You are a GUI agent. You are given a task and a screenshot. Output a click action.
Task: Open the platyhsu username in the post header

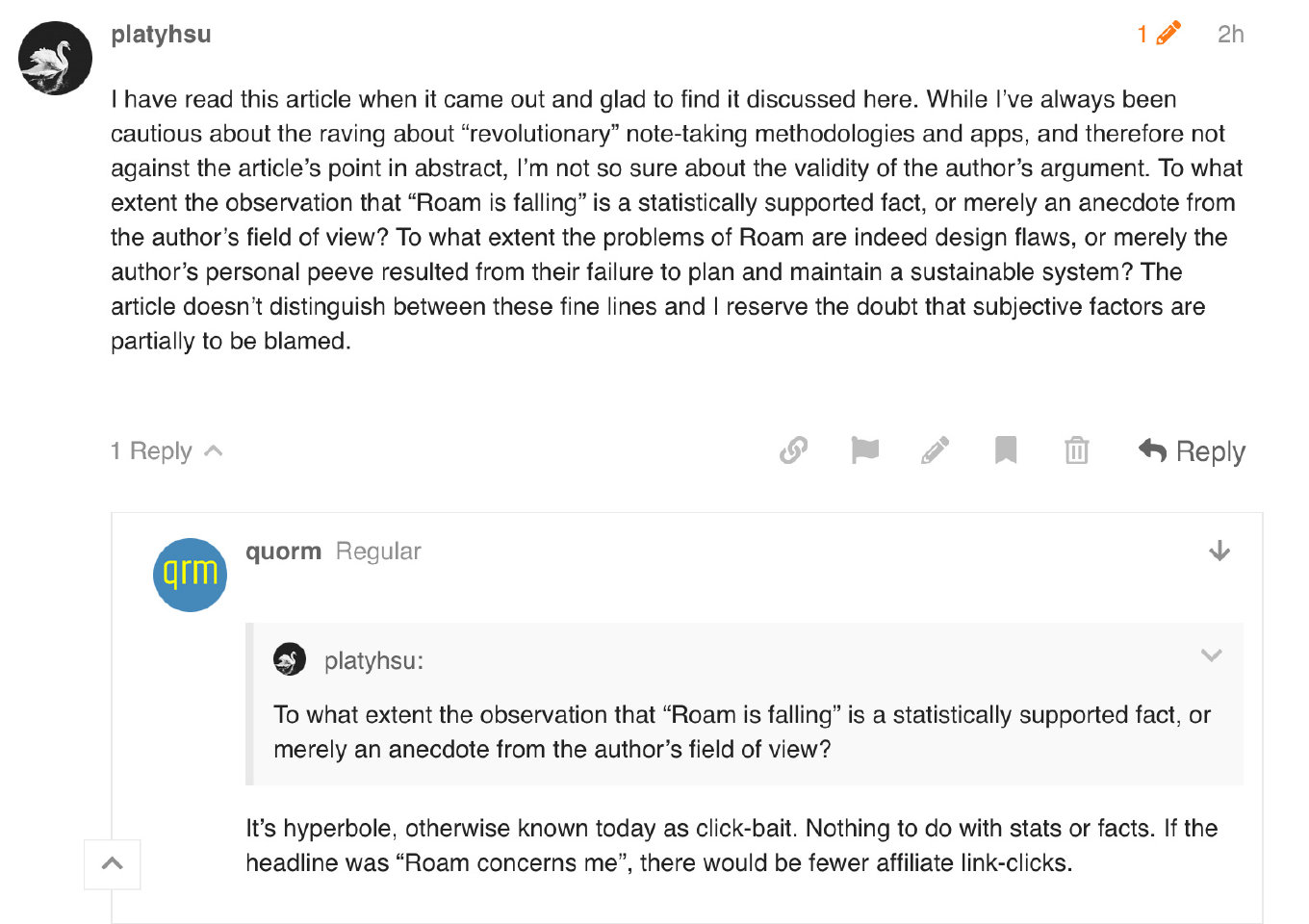161,35
